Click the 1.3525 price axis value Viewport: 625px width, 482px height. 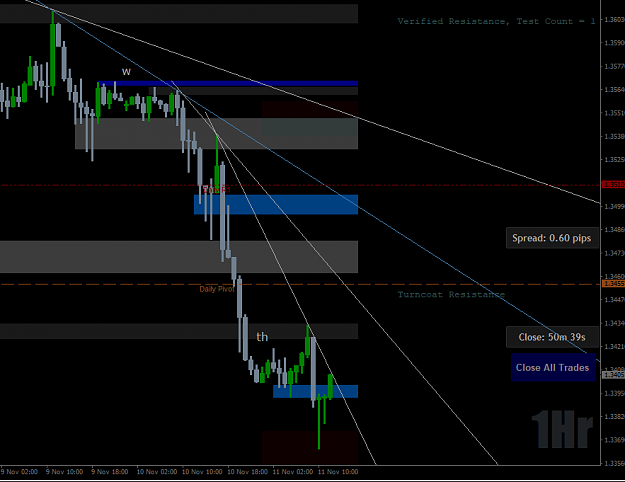click(x=614, y=159)
